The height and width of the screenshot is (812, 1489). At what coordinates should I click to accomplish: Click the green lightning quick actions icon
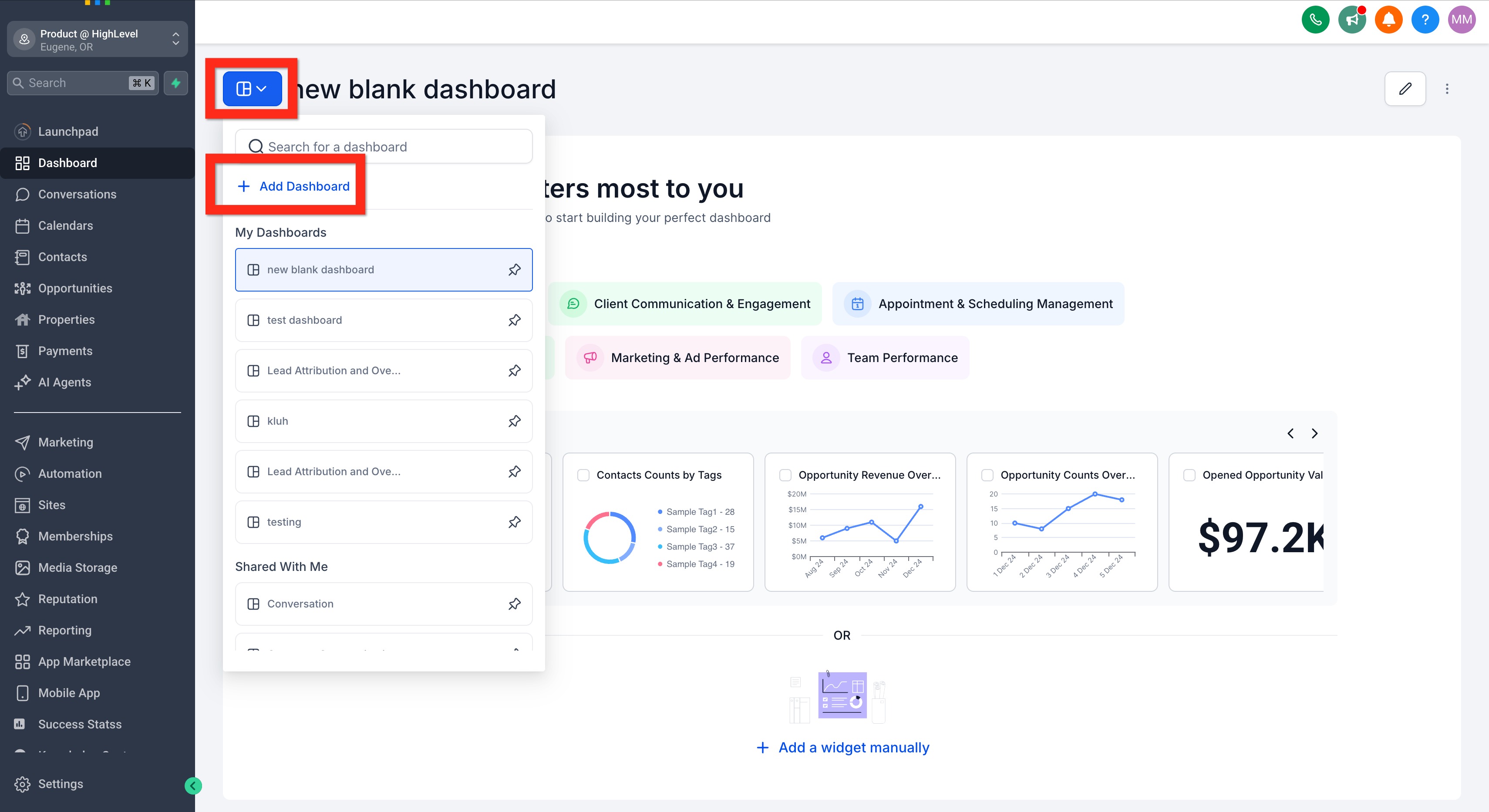coord(176,83)
